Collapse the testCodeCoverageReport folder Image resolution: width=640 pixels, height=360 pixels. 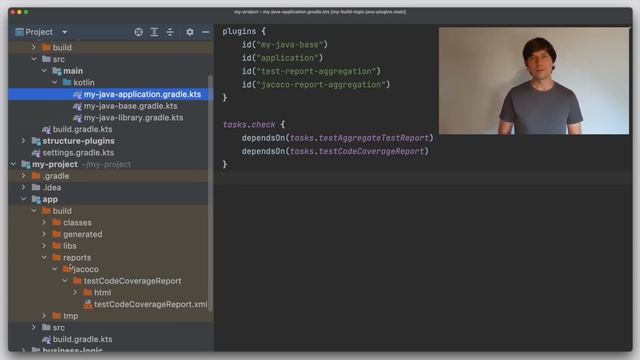(x=65, y=281)
